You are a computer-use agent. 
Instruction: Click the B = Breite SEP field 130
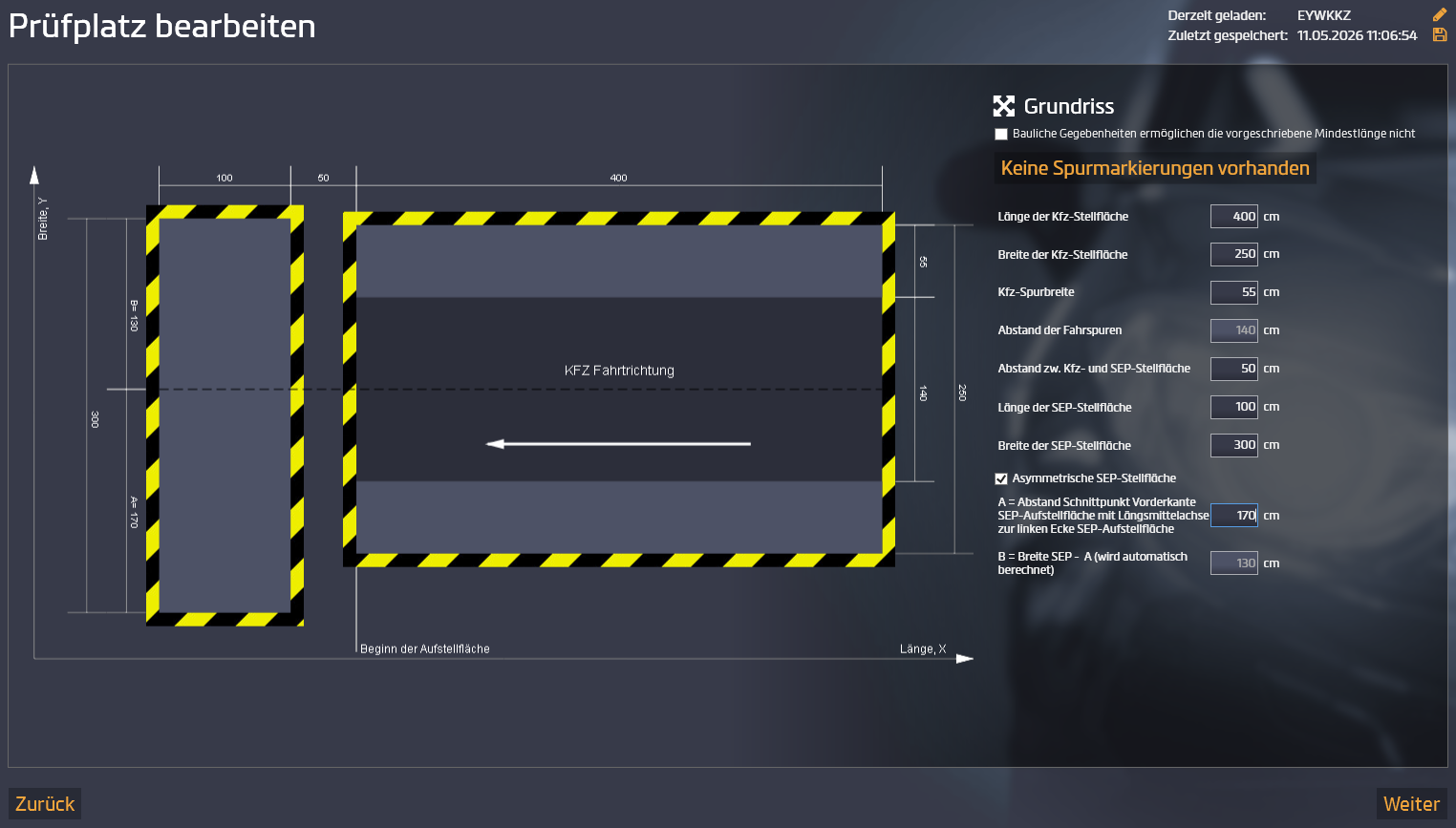point(1234,563)
